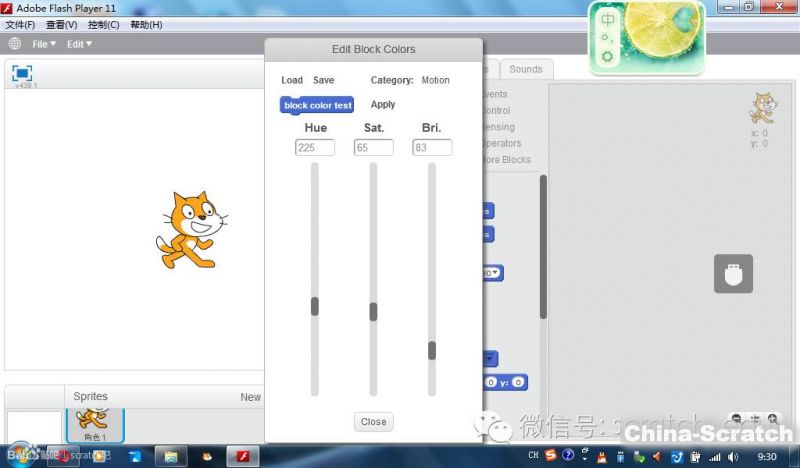Viewport: 800px width, 468px height.
Task: Click the mouse icon in scripts area
Action: (733, 274)
